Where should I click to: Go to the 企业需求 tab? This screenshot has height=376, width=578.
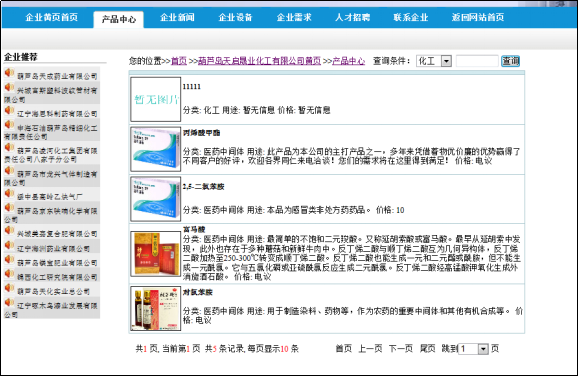tap(294, 17)
